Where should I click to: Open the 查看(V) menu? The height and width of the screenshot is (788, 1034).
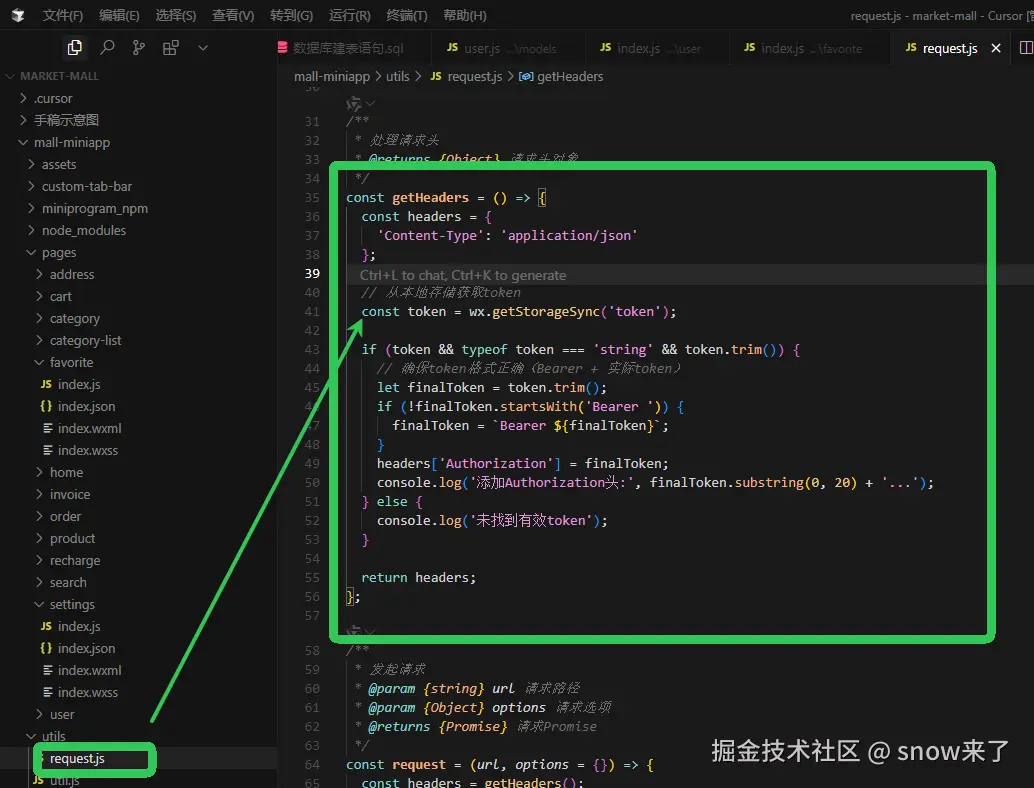[233, 15]
